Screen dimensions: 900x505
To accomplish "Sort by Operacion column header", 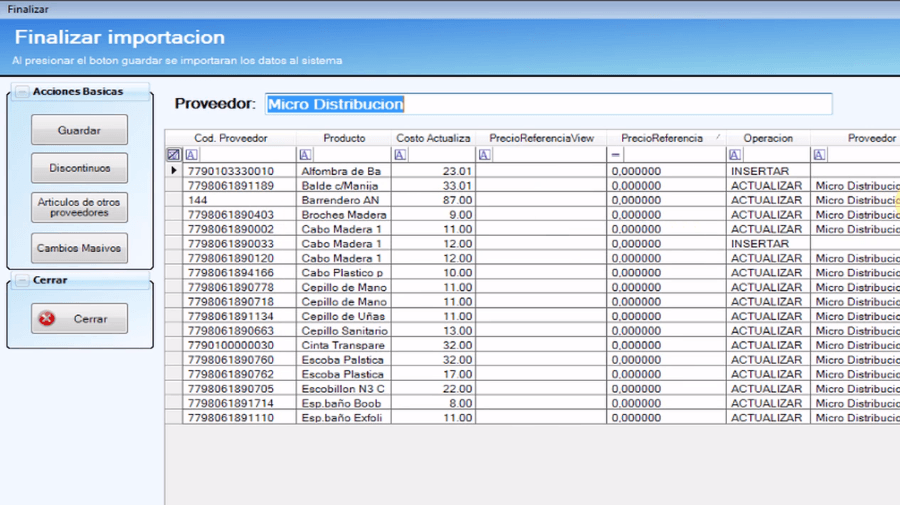I will click(767, 138).
